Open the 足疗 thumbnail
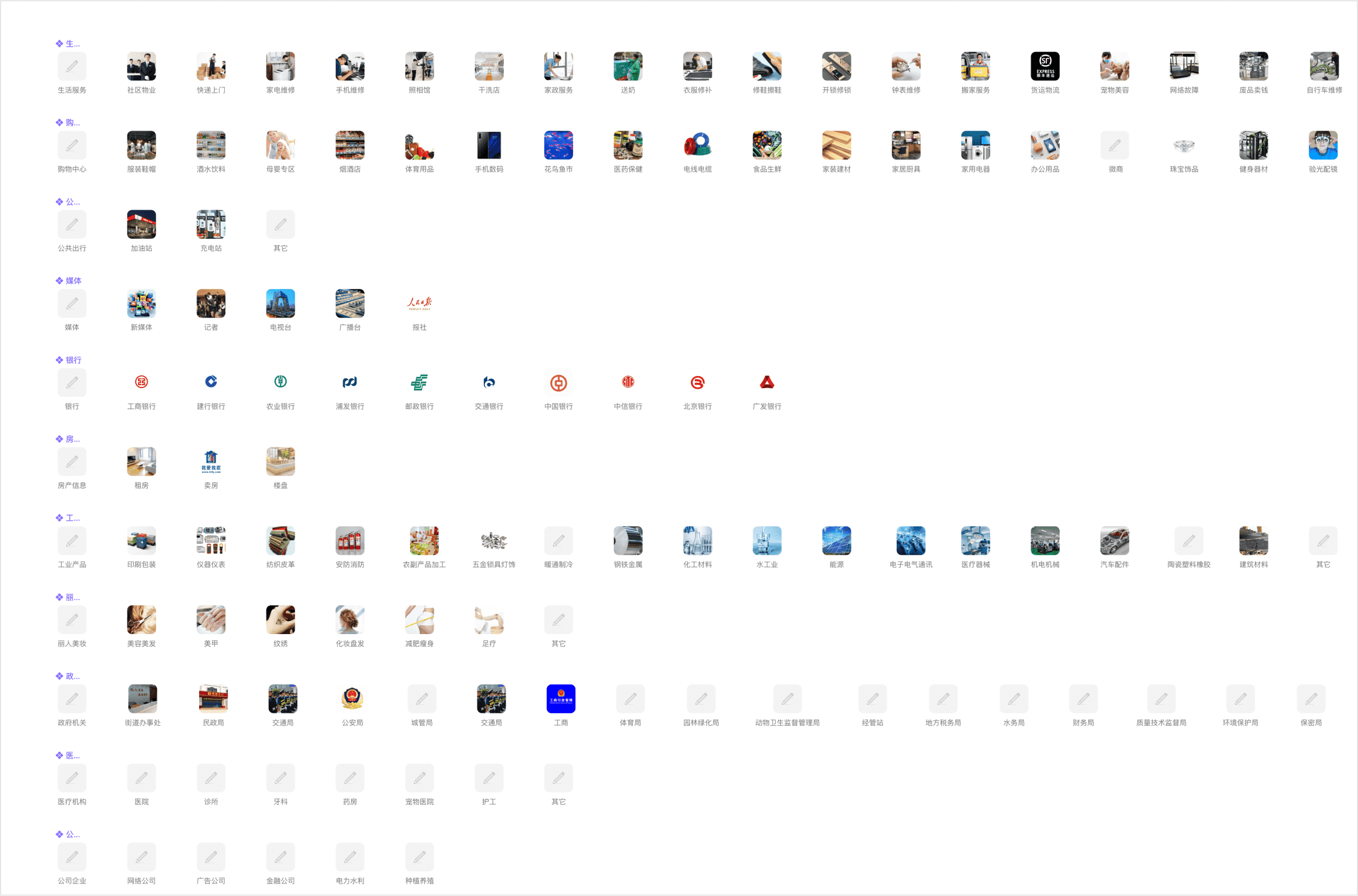 (489, 620)
